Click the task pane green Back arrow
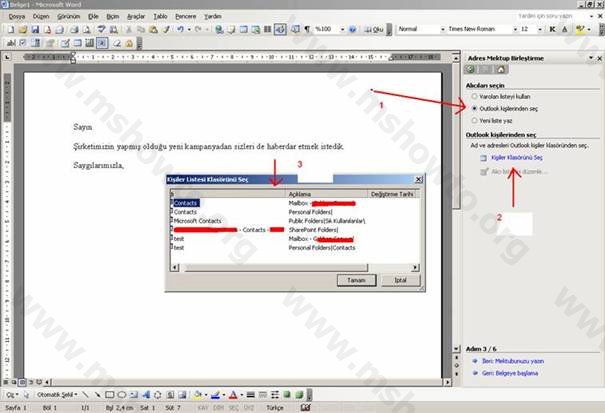605x413 pixels. pyautogui.click(x=470, y=69)
